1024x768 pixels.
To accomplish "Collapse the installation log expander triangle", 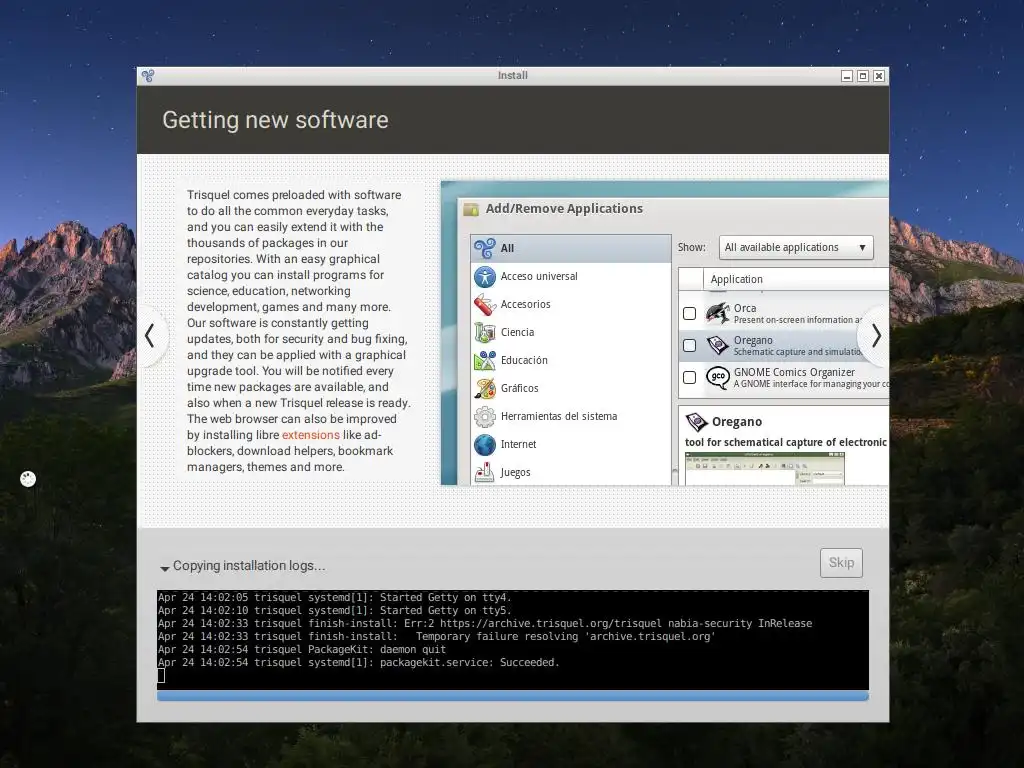I will (165, 568).
